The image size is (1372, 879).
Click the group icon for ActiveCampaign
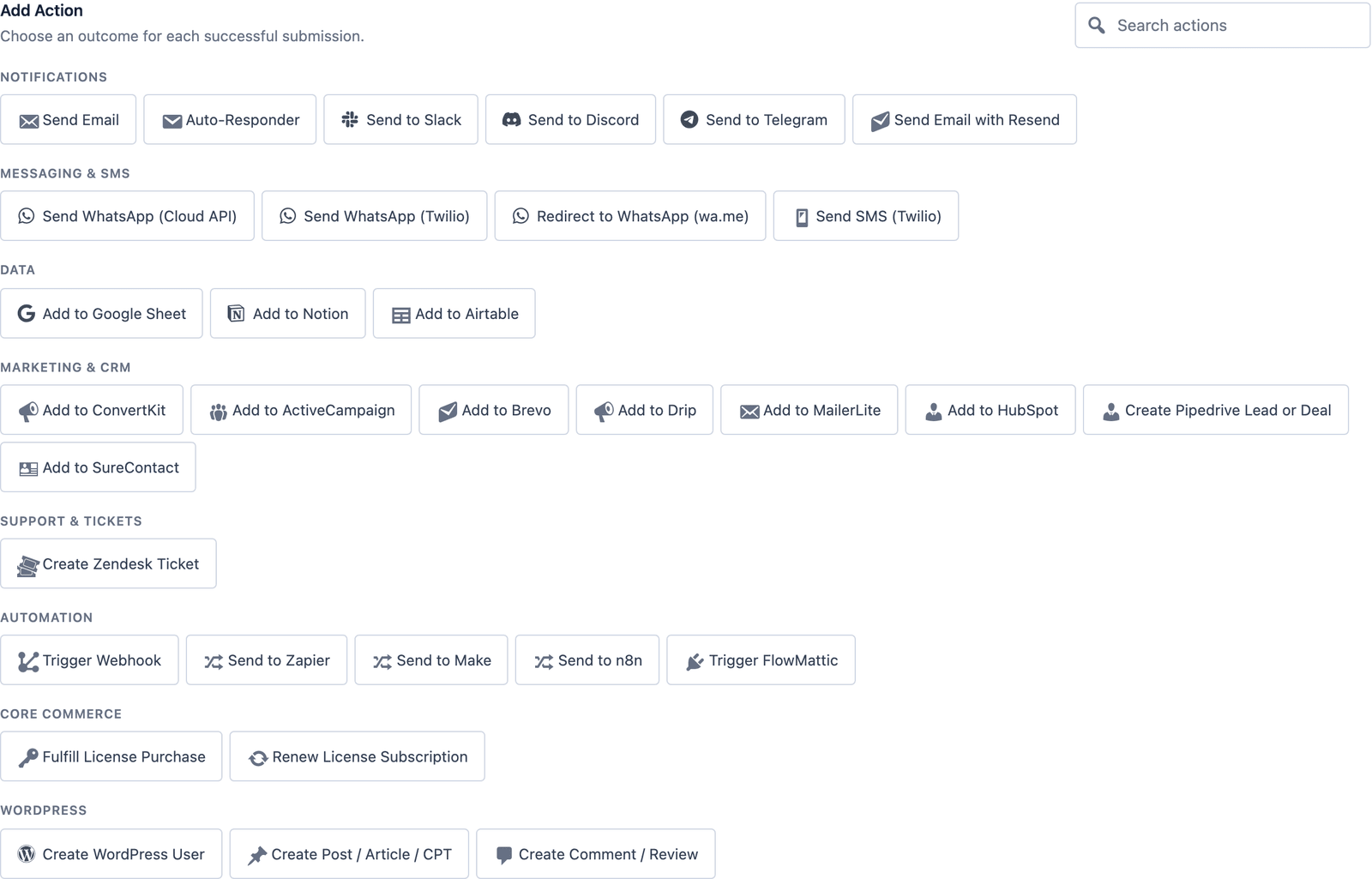pos(219,412)
